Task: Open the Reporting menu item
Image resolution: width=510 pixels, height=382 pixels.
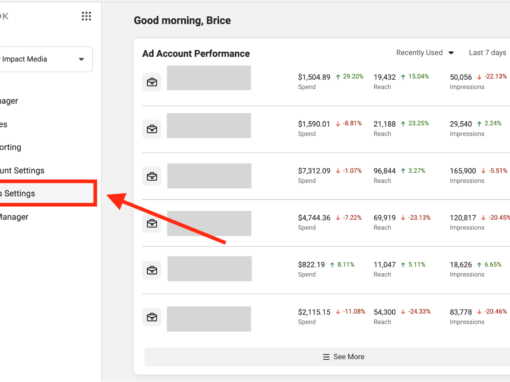Action: click(x=11, y=147)
